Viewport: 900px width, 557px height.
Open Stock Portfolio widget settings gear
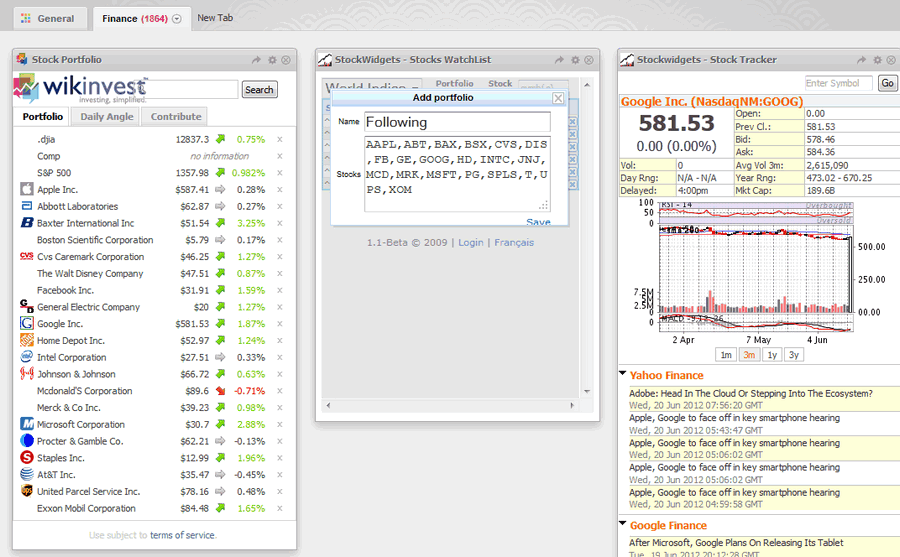coord(272,60)
